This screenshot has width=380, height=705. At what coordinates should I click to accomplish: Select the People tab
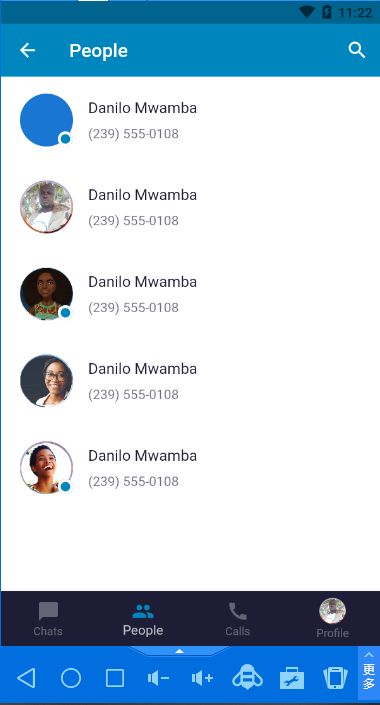[x=143, y=619]
